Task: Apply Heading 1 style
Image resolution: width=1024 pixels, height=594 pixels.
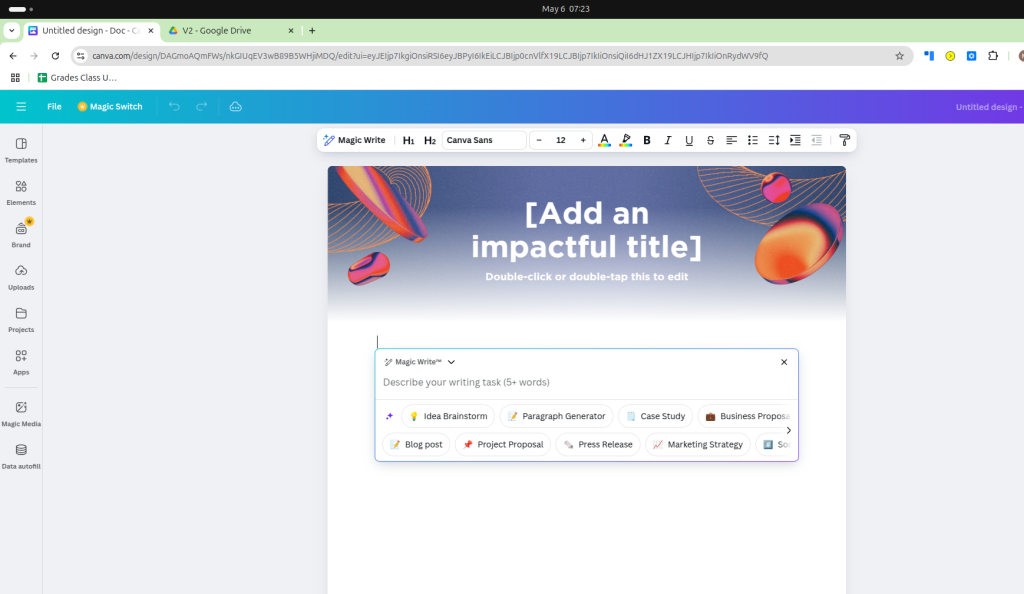Action: click(408, 140)
